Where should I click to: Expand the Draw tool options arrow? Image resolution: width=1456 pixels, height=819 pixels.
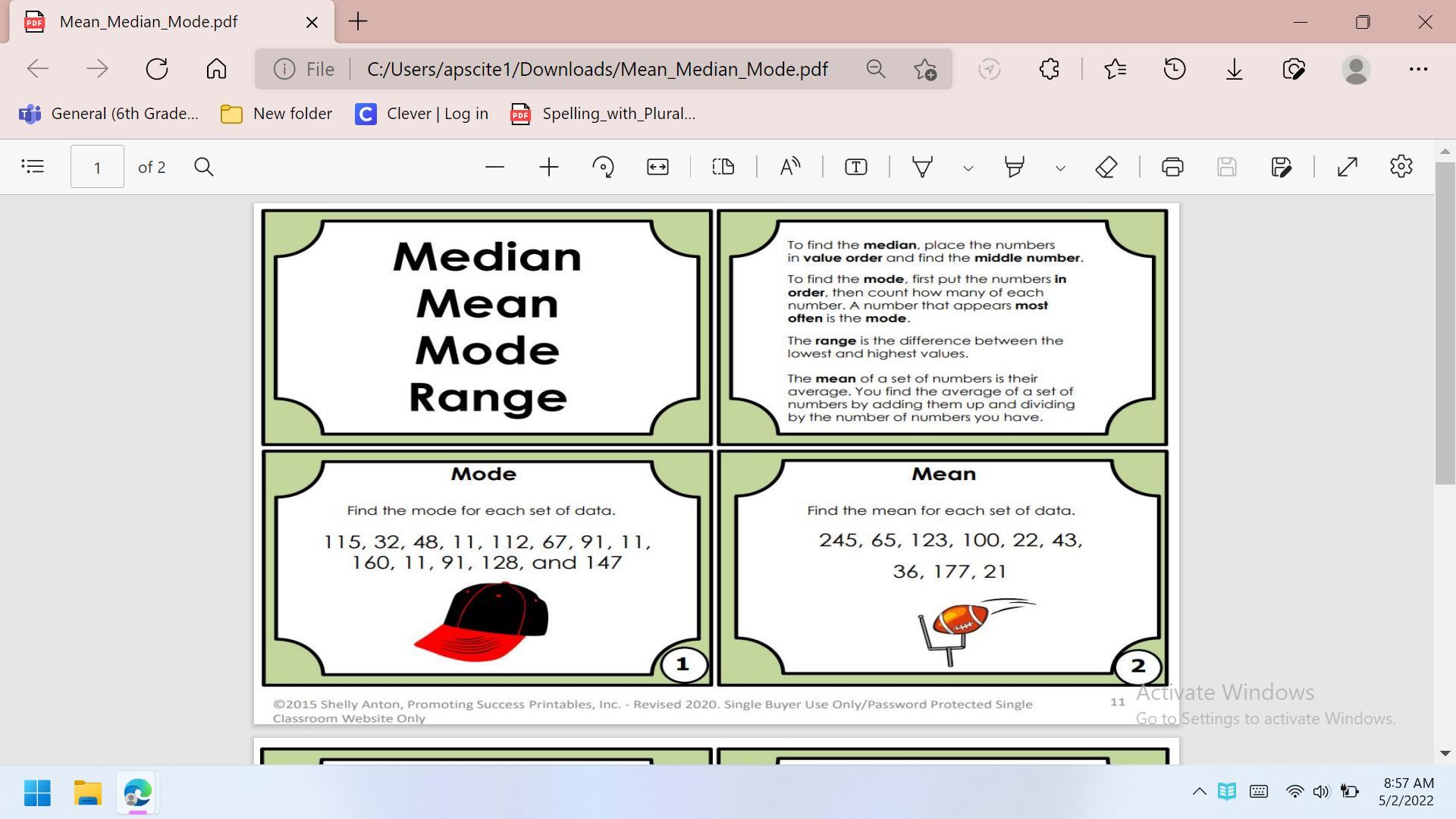click(x=968, y=168)
